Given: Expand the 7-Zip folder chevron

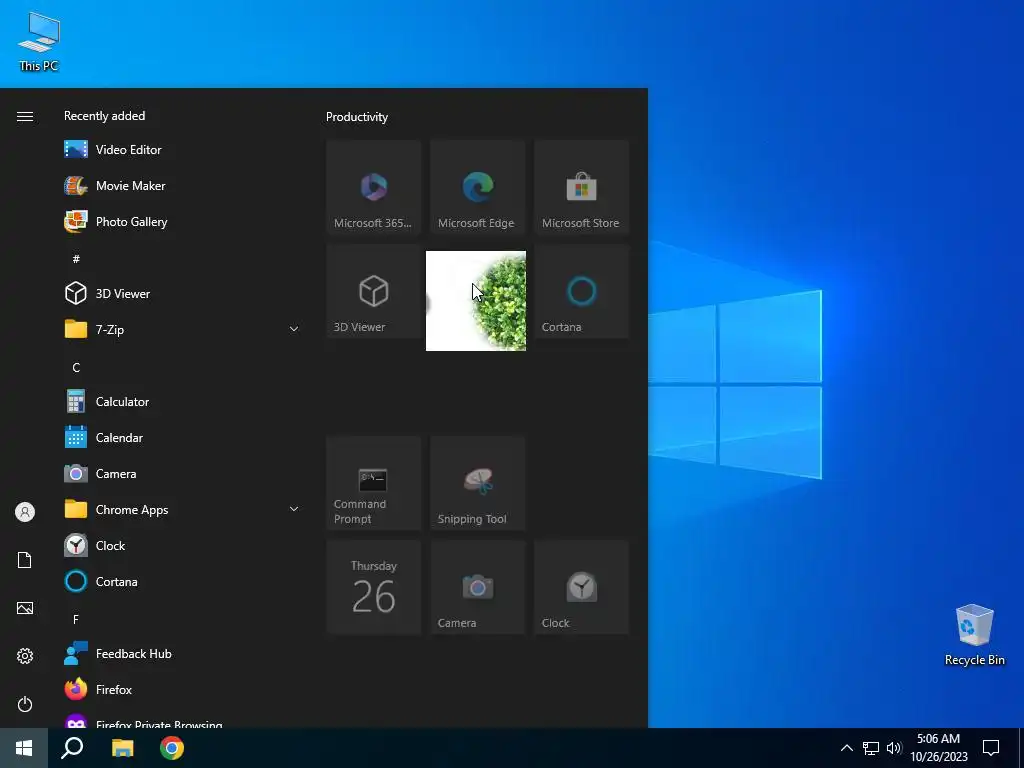Looking at the screenshot, I should [294, 329].
